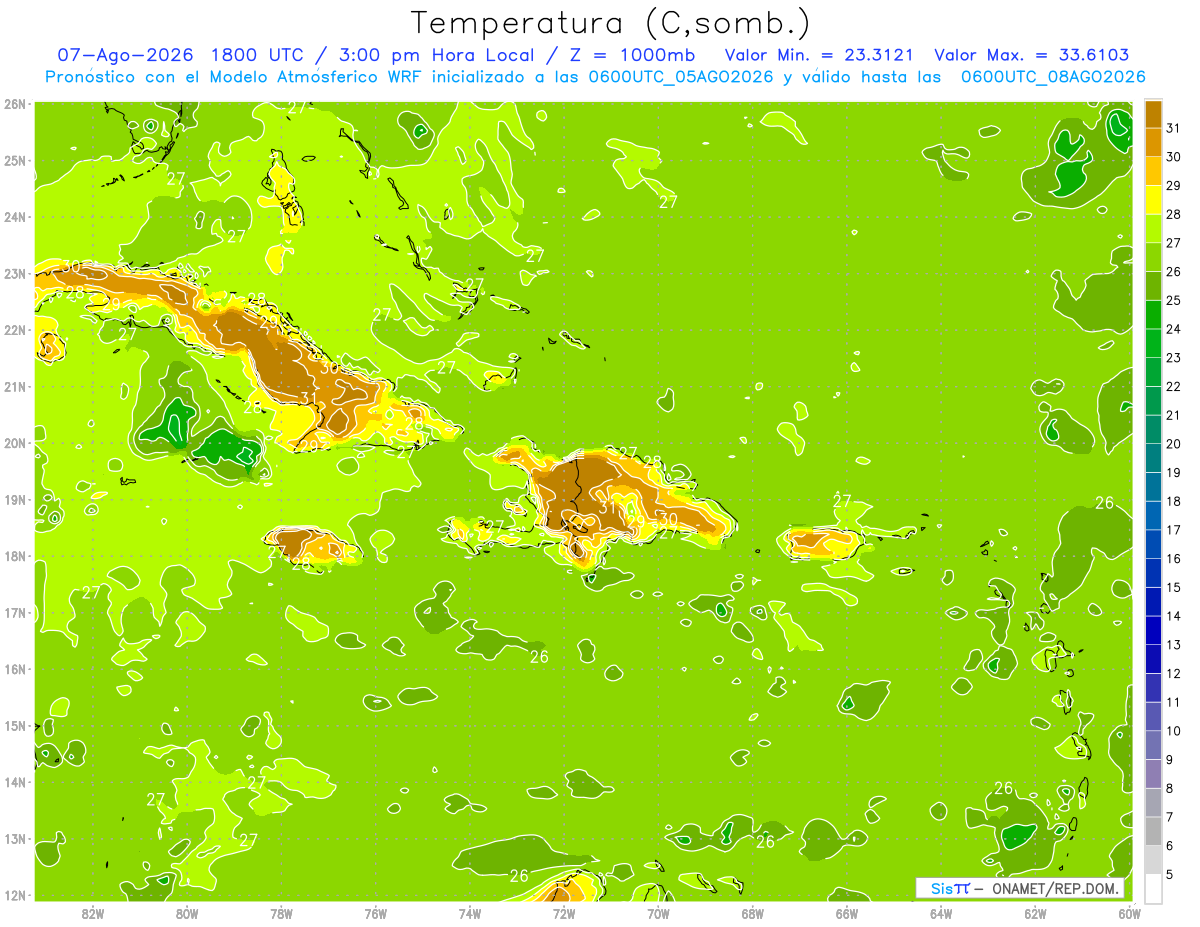Select the '10' value on the color scale
Screen dimensions: 1200x927
(1174, 731)
